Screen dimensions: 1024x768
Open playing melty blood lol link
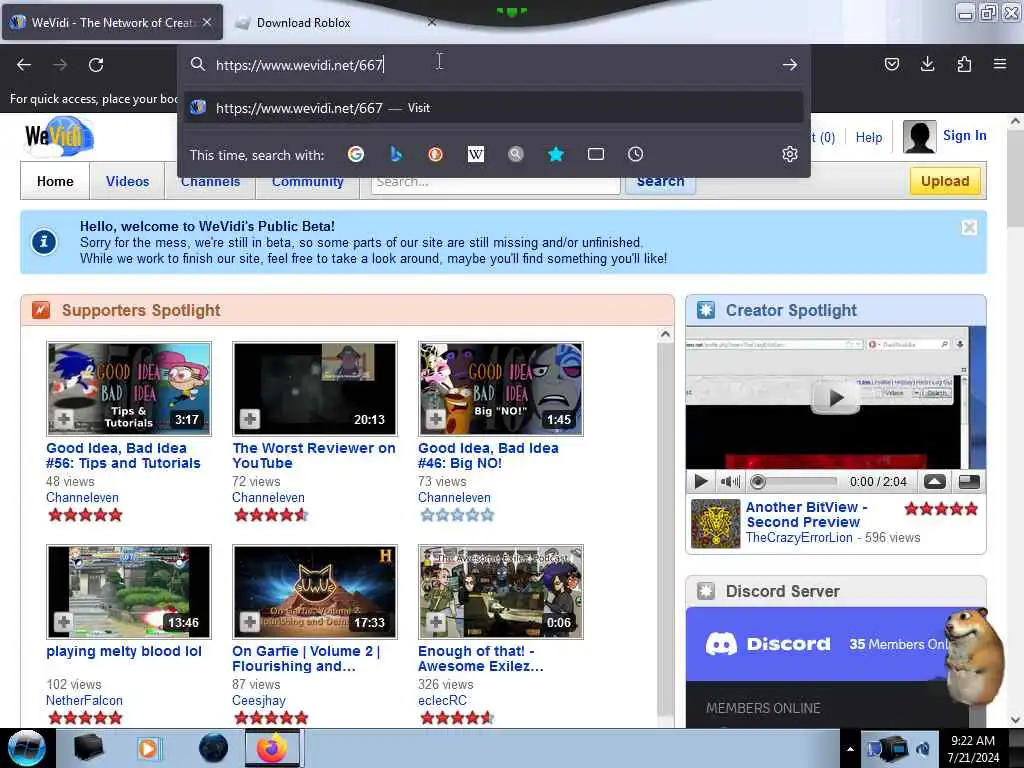point(123,651)
